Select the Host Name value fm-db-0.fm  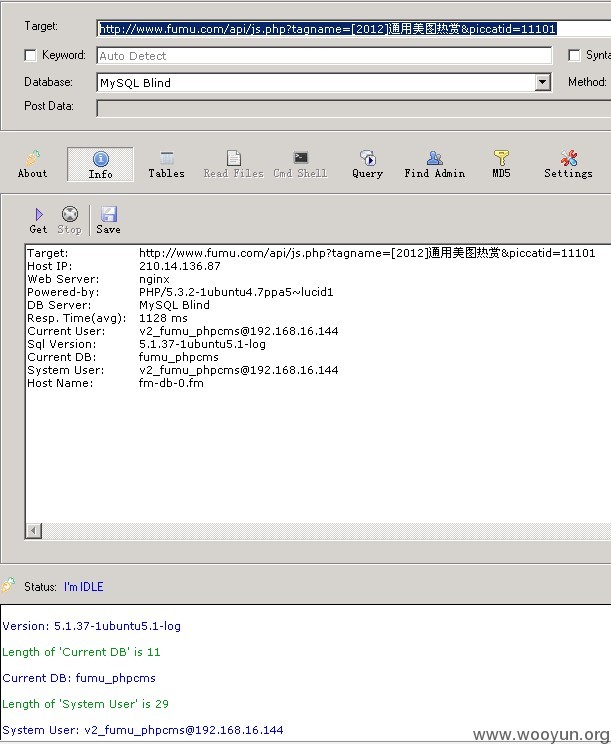pos(171,383)
